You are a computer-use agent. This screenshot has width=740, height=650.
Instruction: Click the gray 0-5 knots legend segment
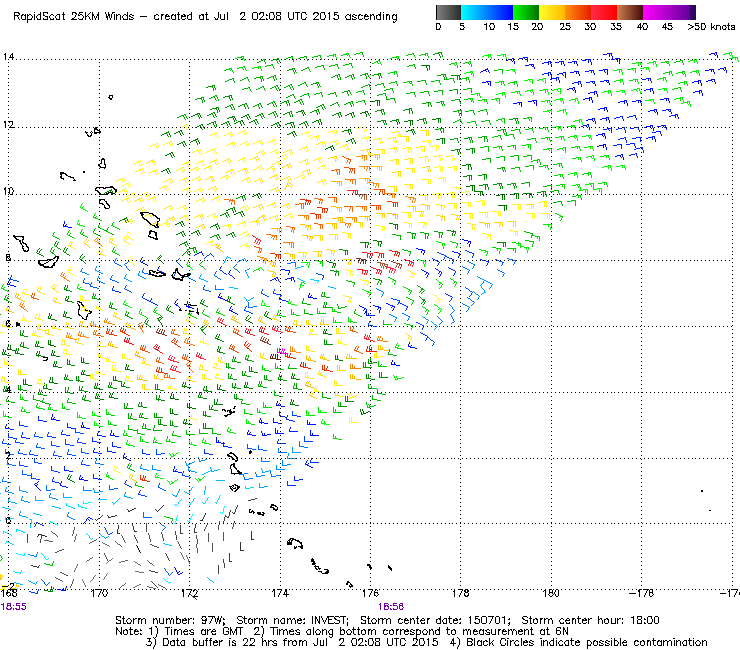(x=448, y=12)
